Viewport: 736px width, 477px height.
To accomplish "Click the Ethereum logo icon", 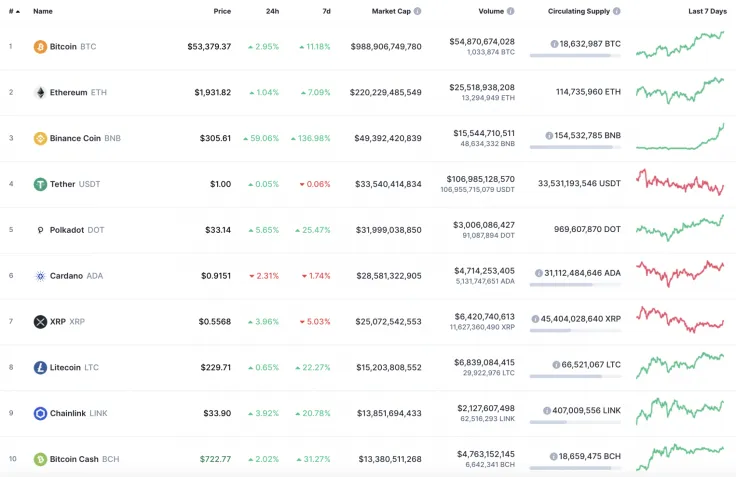I will [x=40, y=92].
